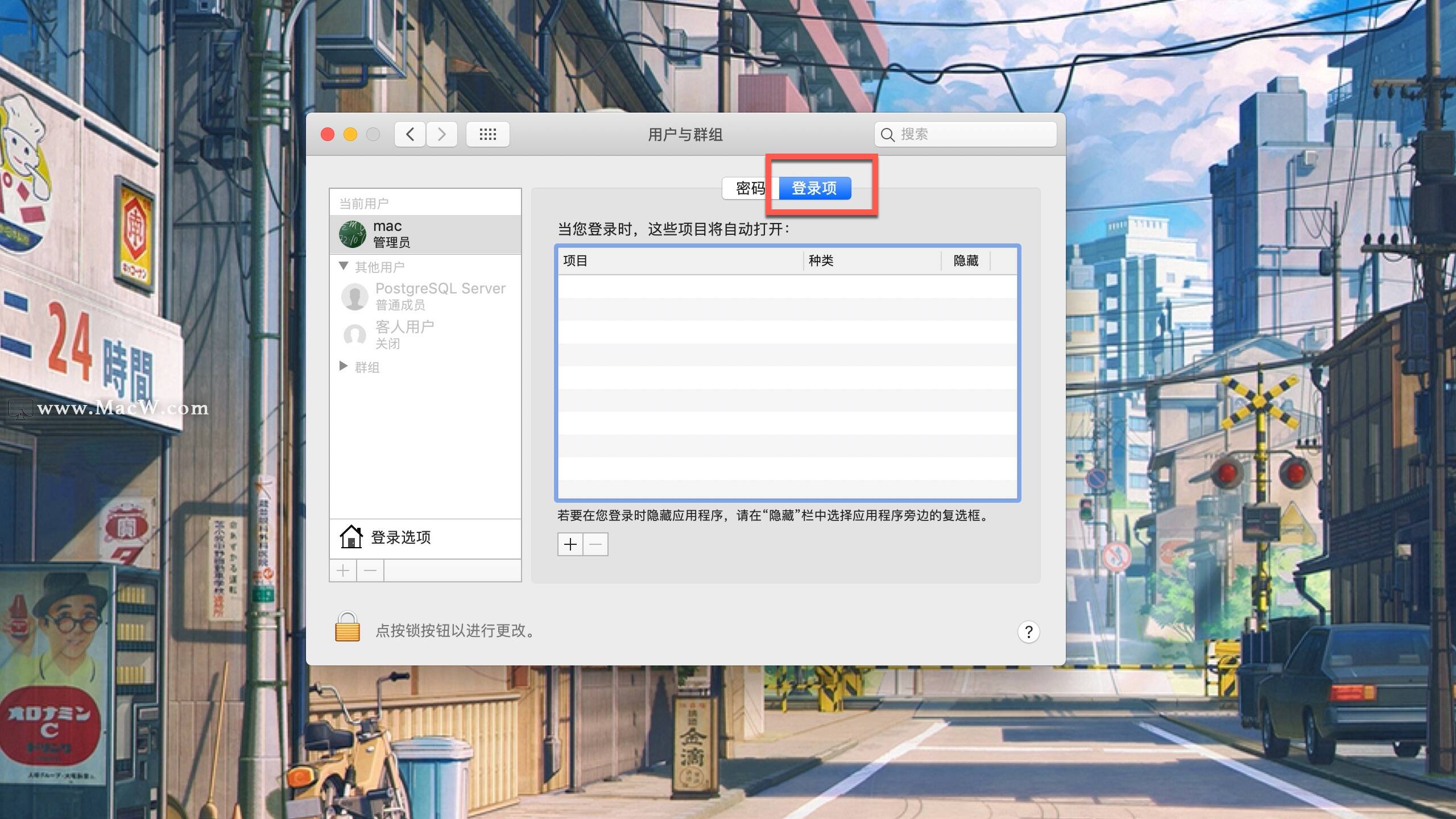
Task: Go forward with the right arrow
Action: pos(442,134)
